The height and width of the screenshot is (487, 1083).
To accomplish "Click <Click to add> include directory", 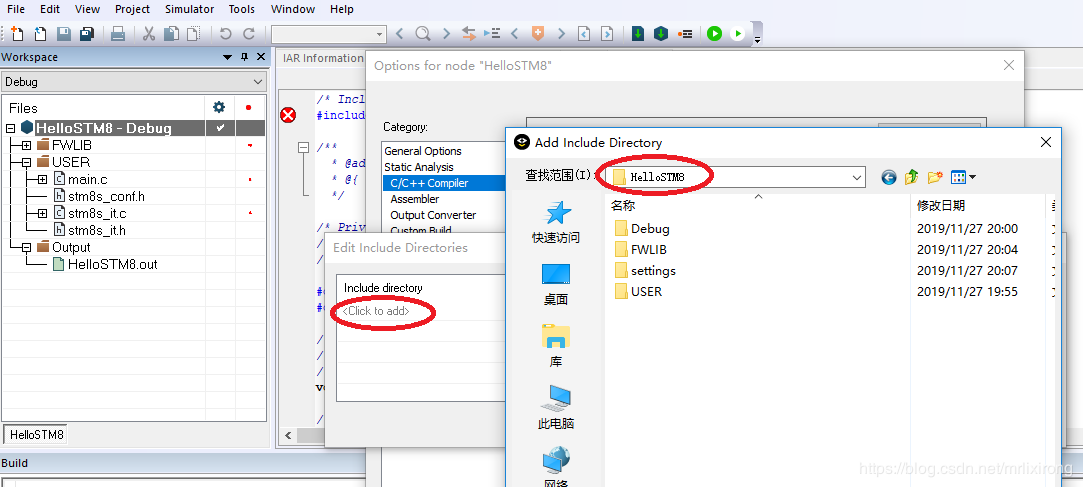I will pyautogui.click(x=376, y=311).
